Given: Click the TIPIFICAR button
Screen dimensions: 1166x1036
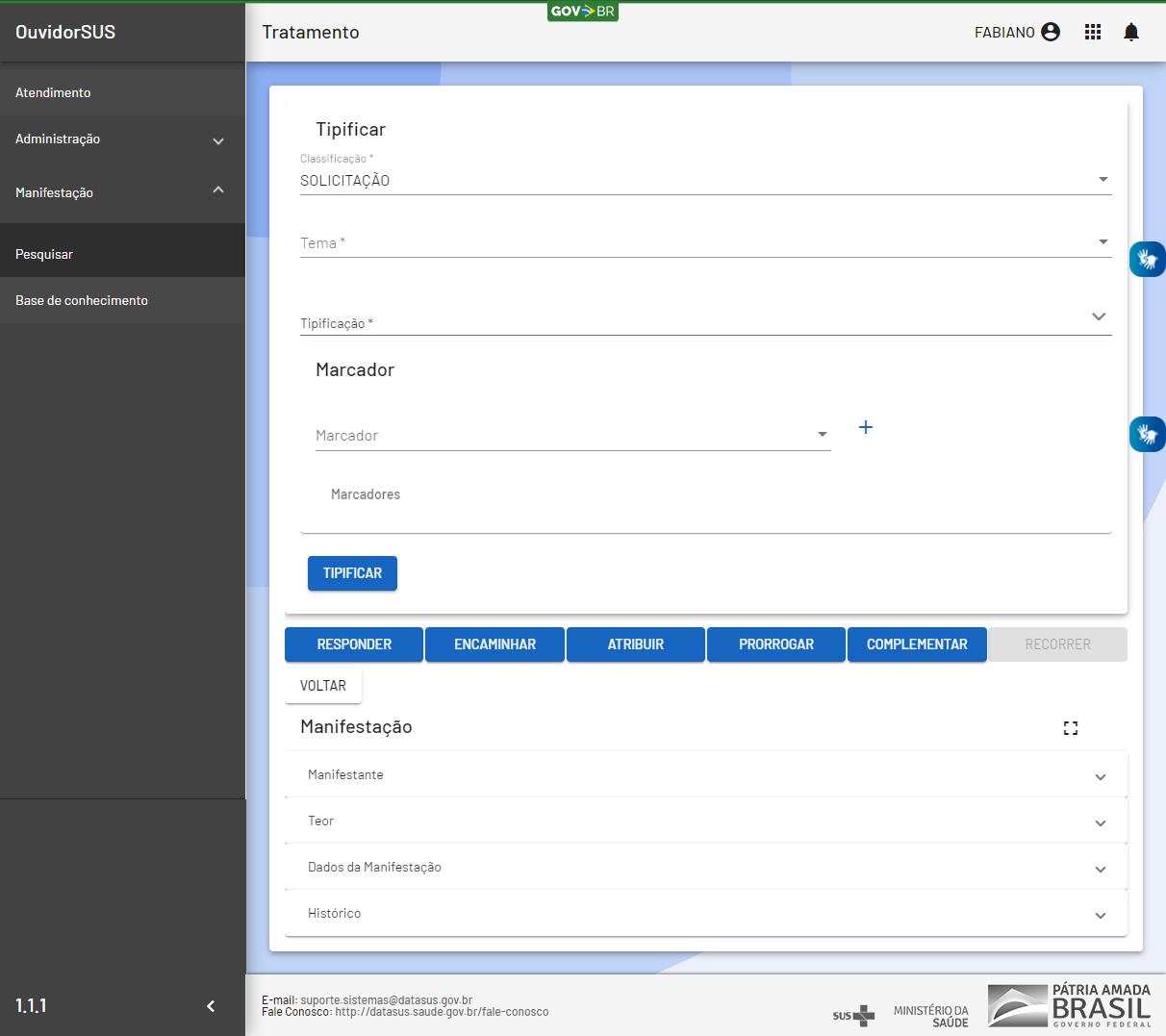Looking at the screenshot, I should click(x=352, y=573).
